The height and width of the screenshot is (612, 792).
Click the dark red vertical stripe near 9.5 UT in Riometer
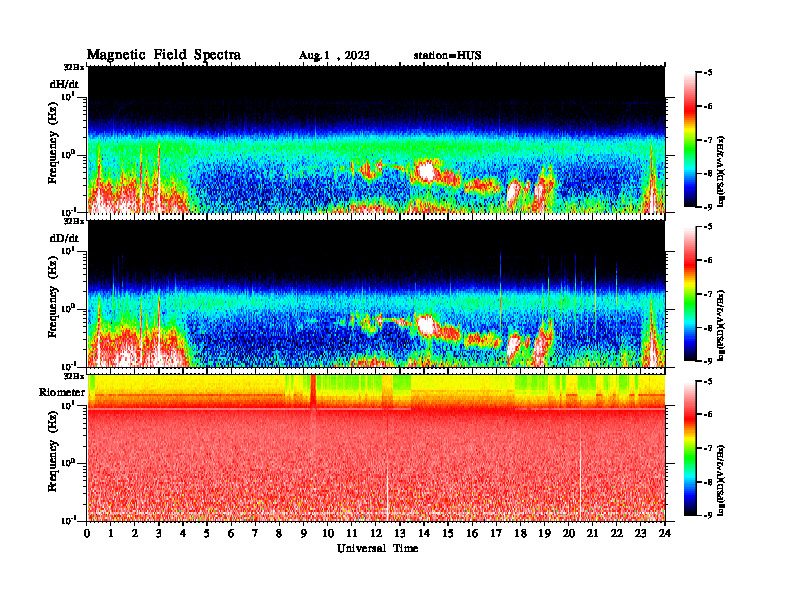tap(313, 390)
